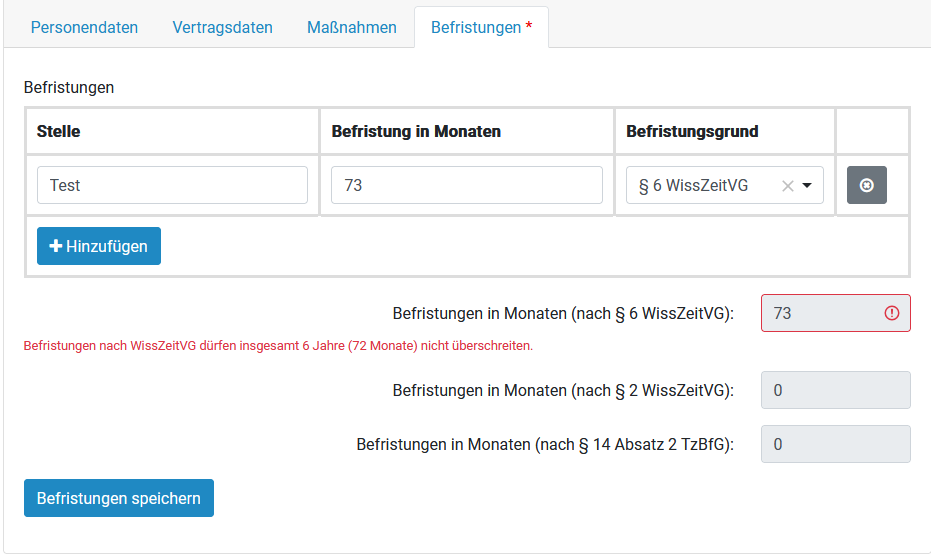Image resolution: width=934 pixels, height=555 pixels.
Task: Click the Befristungsgrund column header
Action: [692, 131]
